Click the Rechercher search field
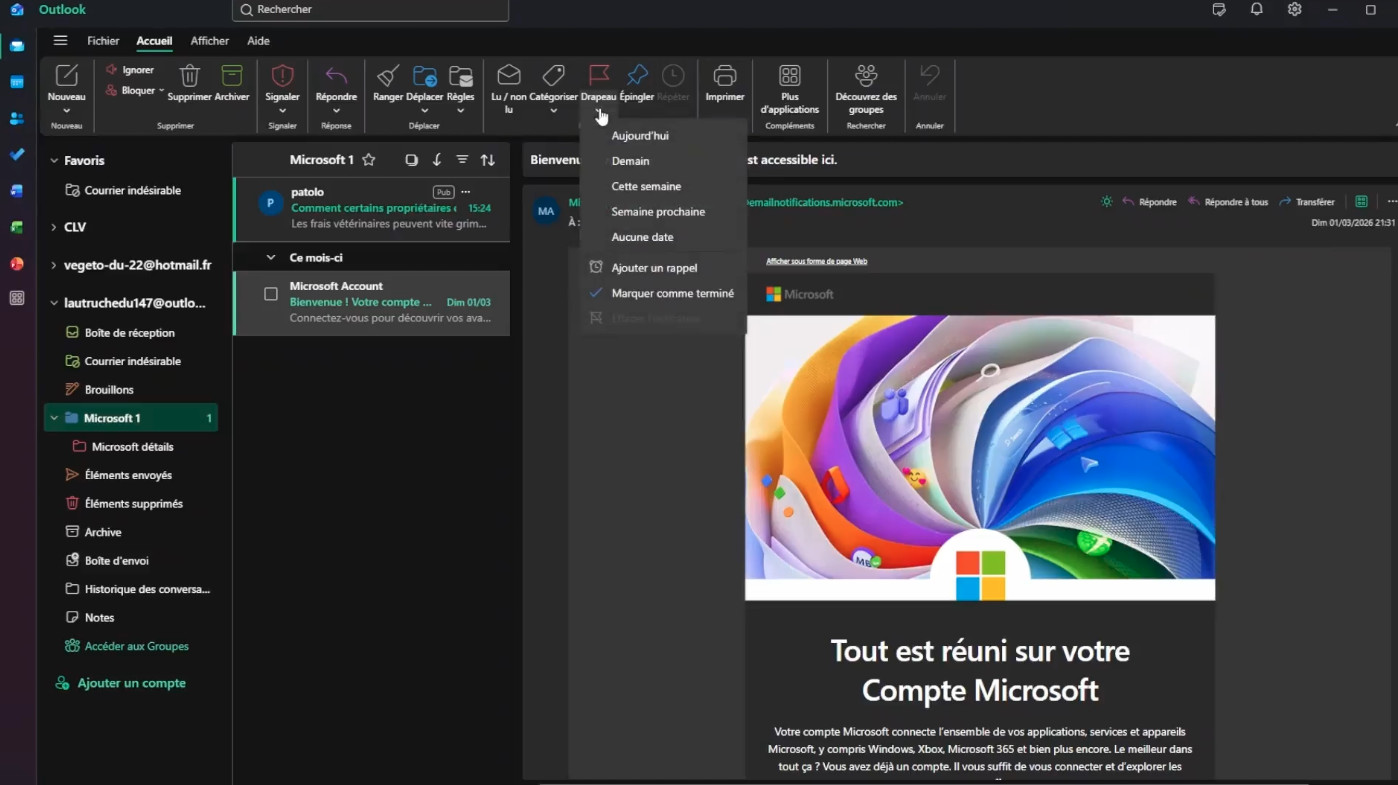The height and width of the screenshot is (785, 1398). (370, 10)
